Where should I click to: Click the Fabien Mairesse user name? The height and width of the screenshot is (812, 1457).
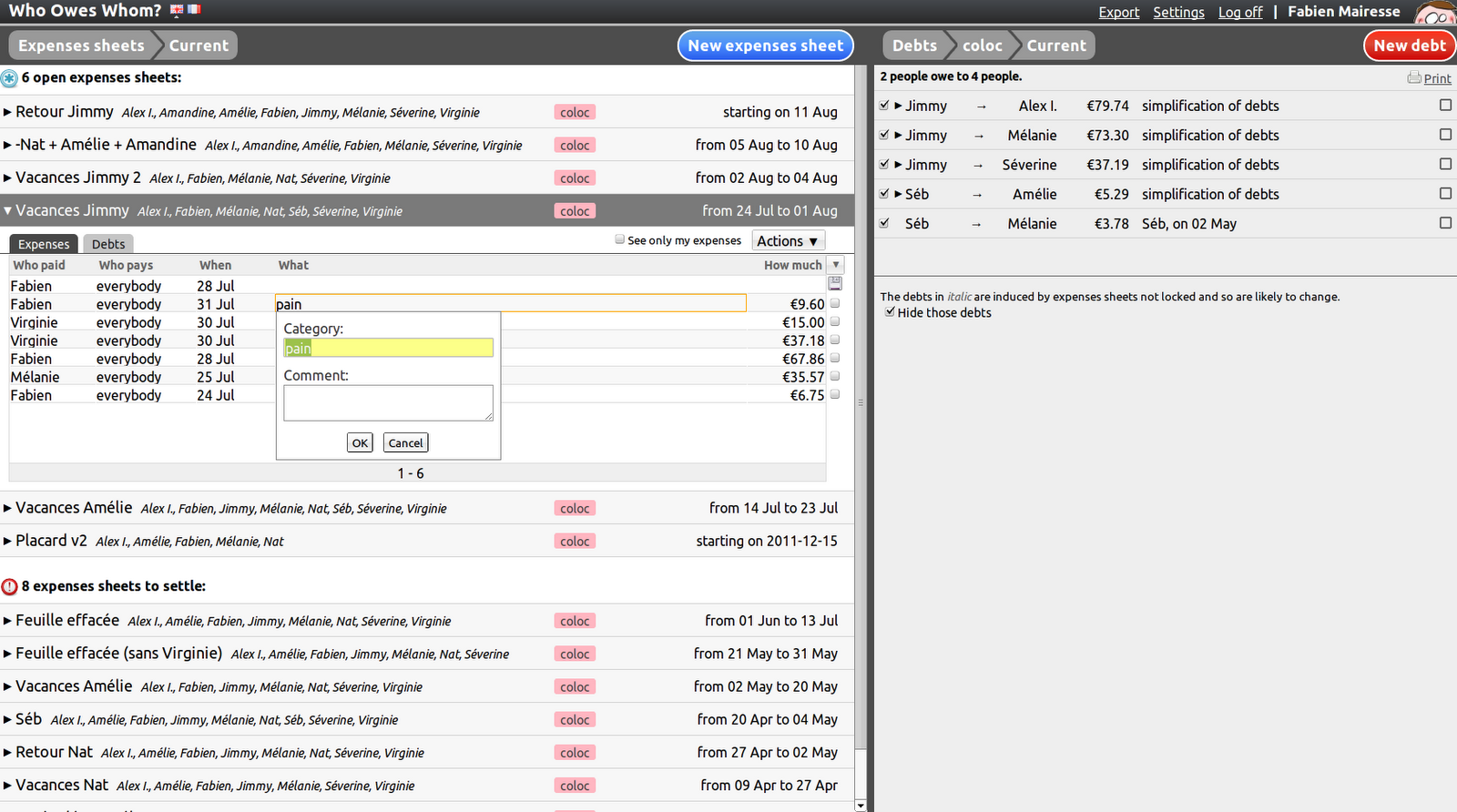[1343, 12]
